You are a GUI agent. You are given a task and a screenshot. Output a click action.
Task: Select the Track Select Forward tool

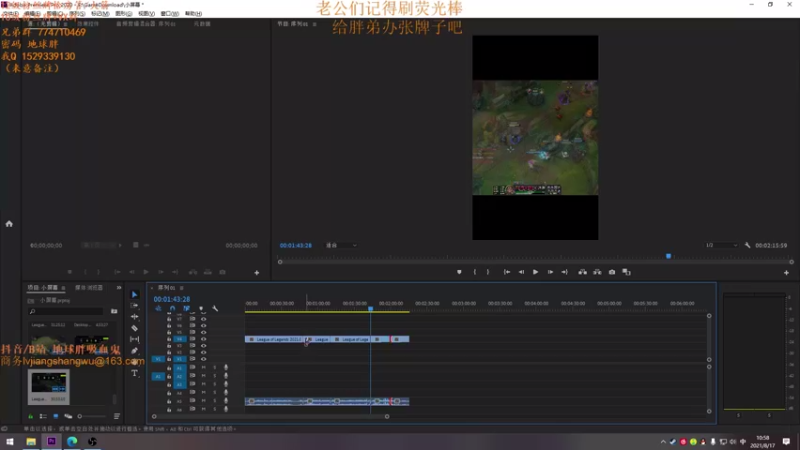(135, 306)
